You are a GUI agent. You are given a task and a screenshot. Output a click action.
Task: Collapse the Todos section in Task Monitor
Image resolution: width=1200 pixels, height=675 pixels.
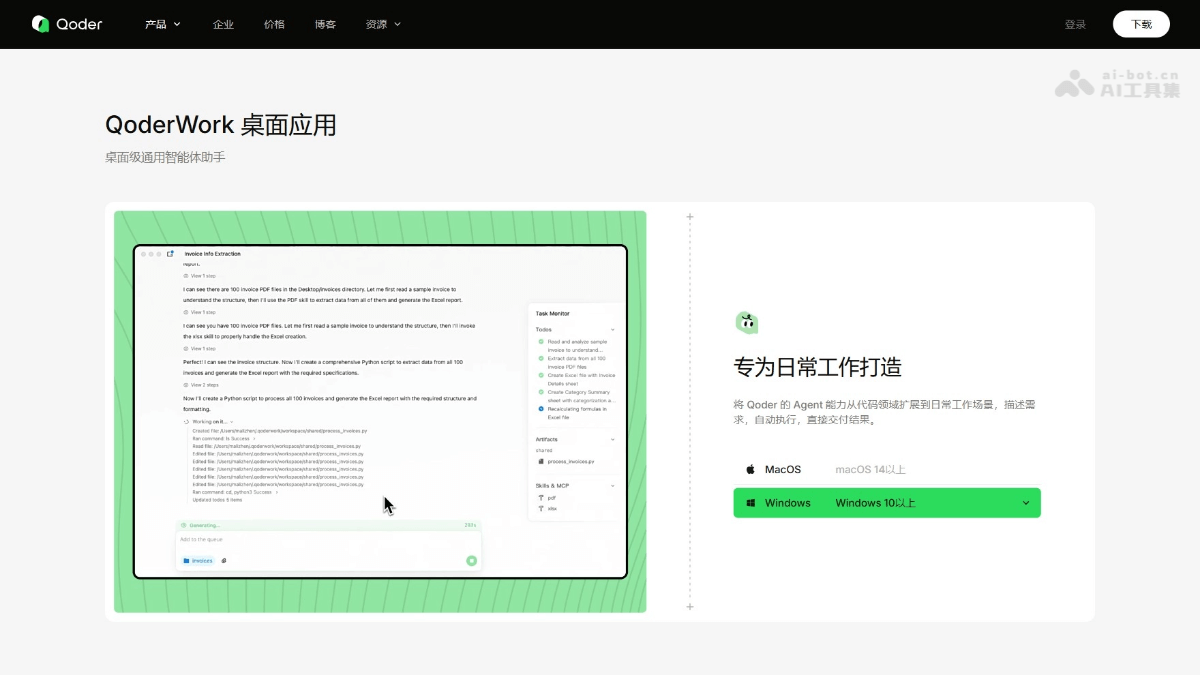[612, 330]
